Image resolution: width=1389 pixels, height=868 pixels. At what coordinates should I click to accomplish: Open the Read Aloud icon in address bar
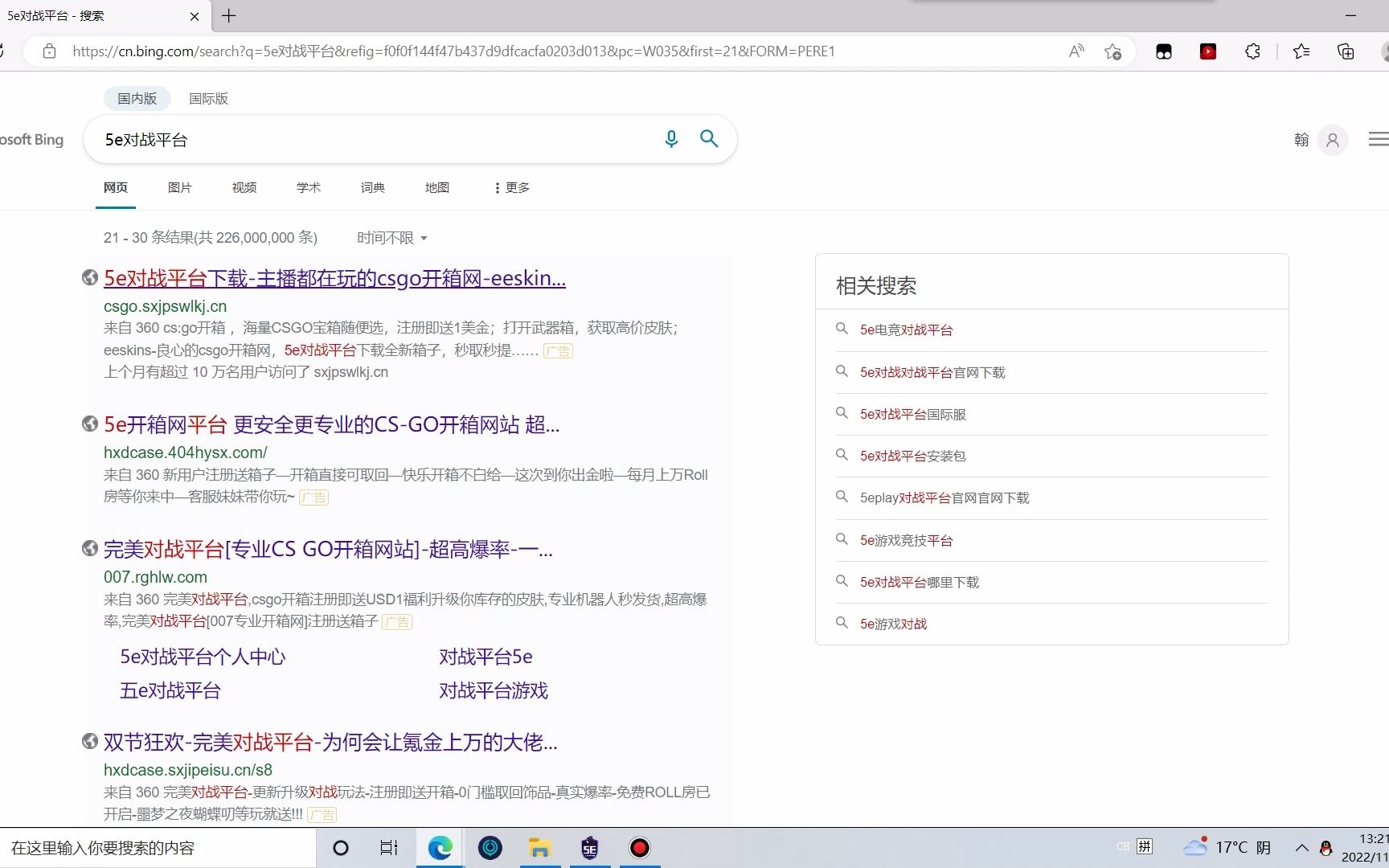click(1076, 51)
